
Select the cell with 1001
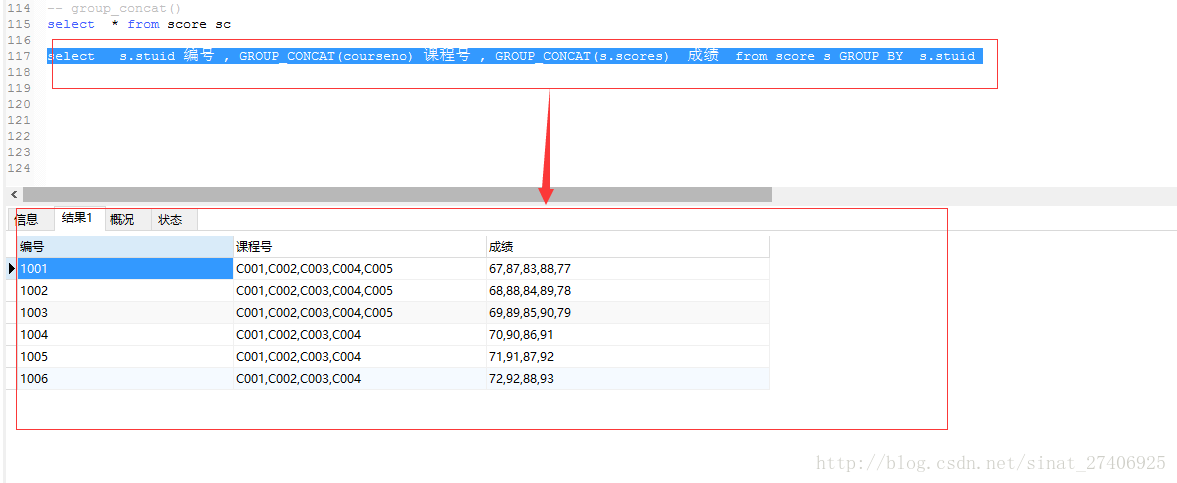tap(125, 268)
